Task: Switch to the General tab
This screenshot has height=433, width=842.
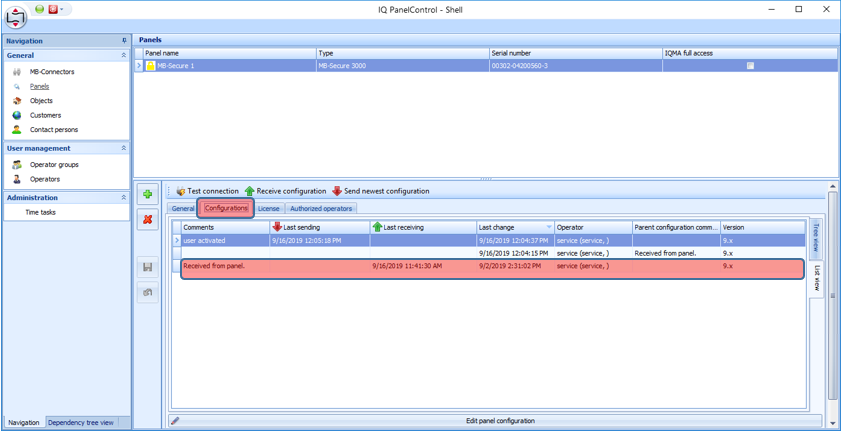Action: coord(183,208)
